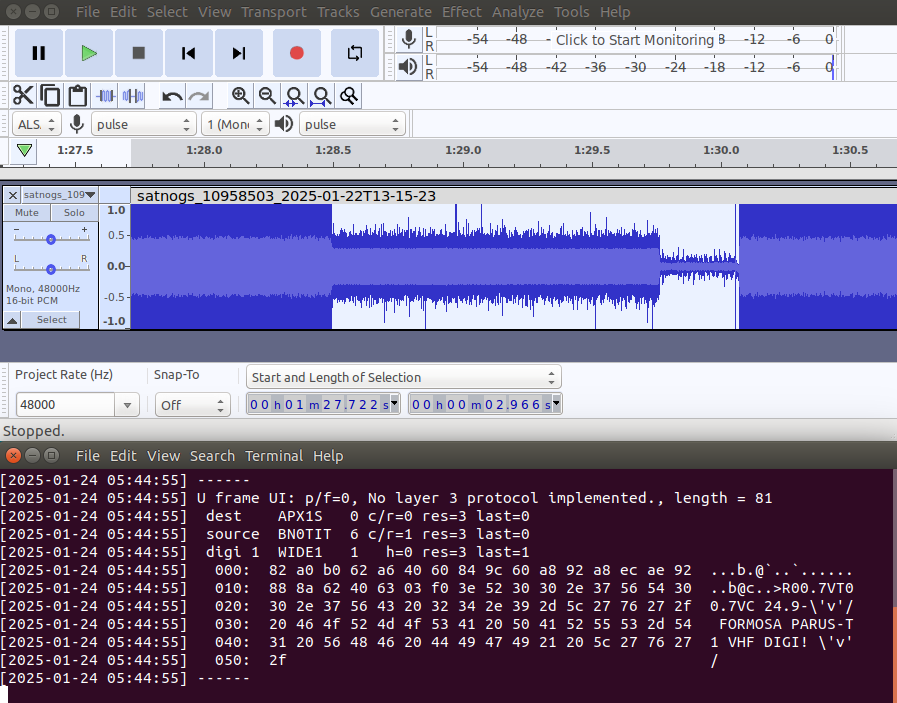This screenshot has width=897, height=703.
Task: Open the satnogs track name dropdown menu
Action: (59, 195)
